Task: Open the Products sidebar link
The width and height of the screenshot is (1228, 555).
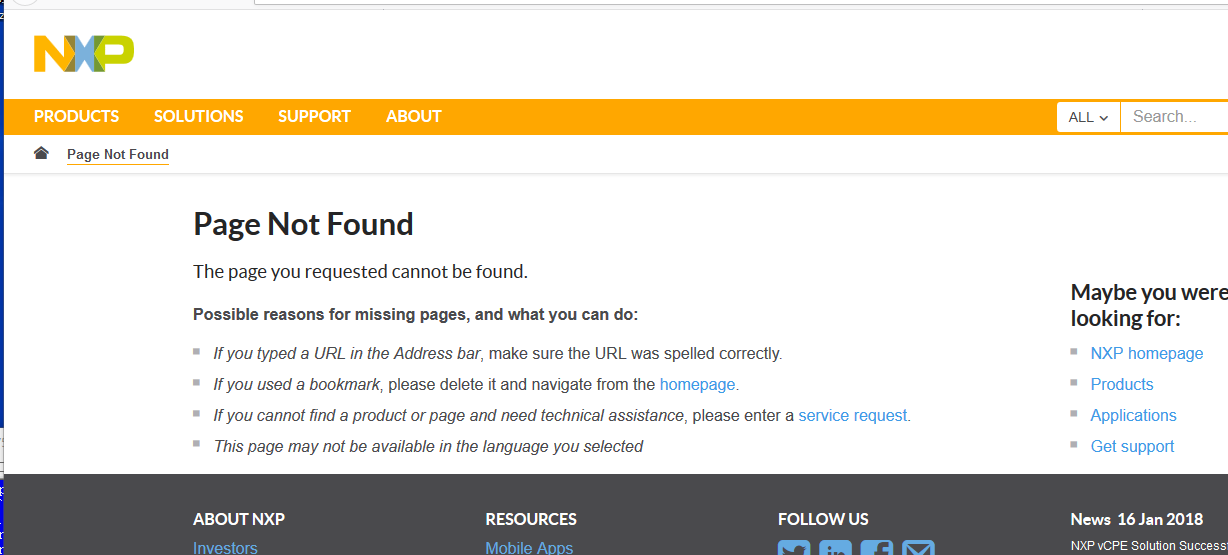Action: (x=1121, y=384)
